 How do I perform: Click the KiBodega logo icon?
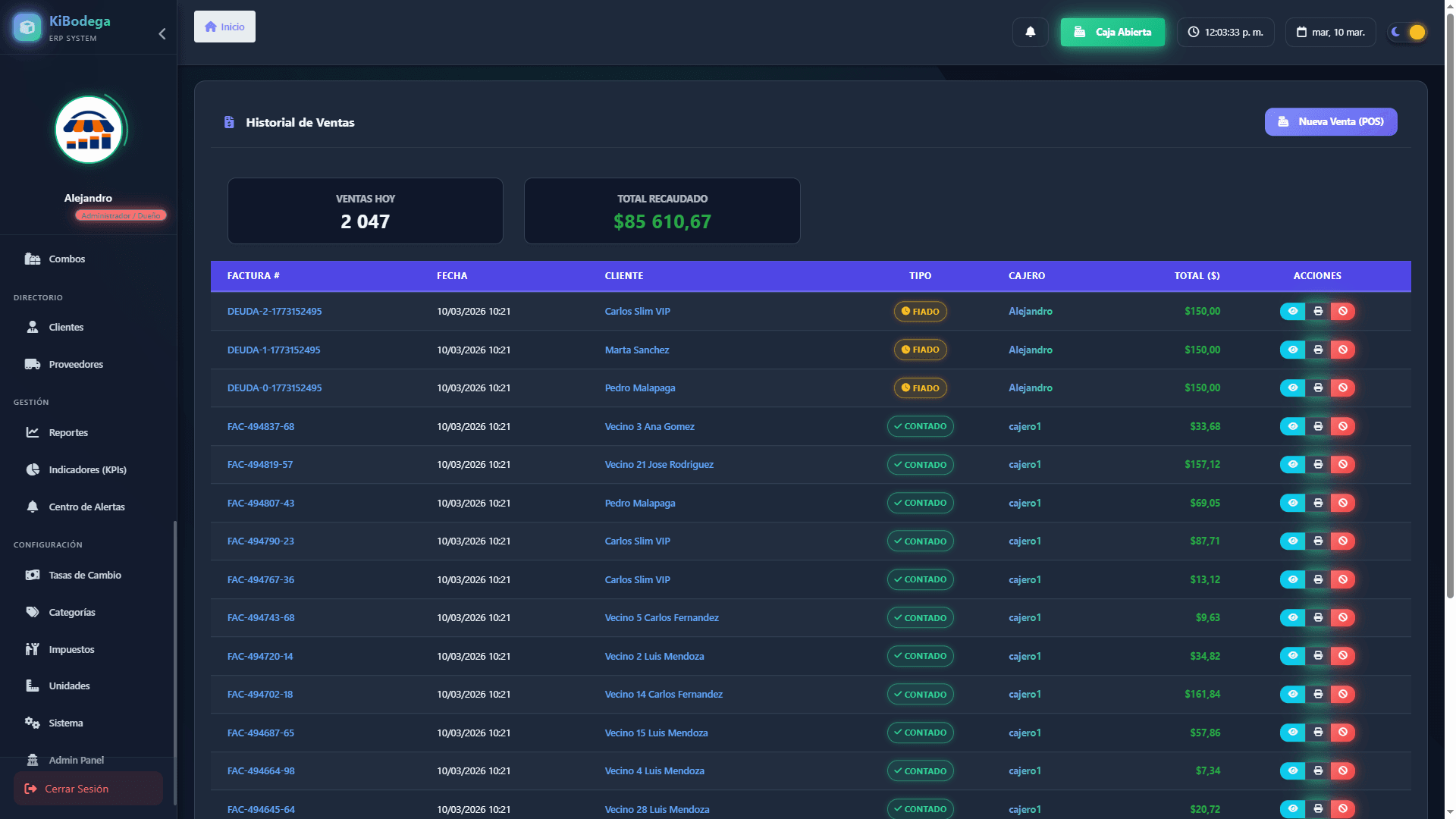coord(27,27)
